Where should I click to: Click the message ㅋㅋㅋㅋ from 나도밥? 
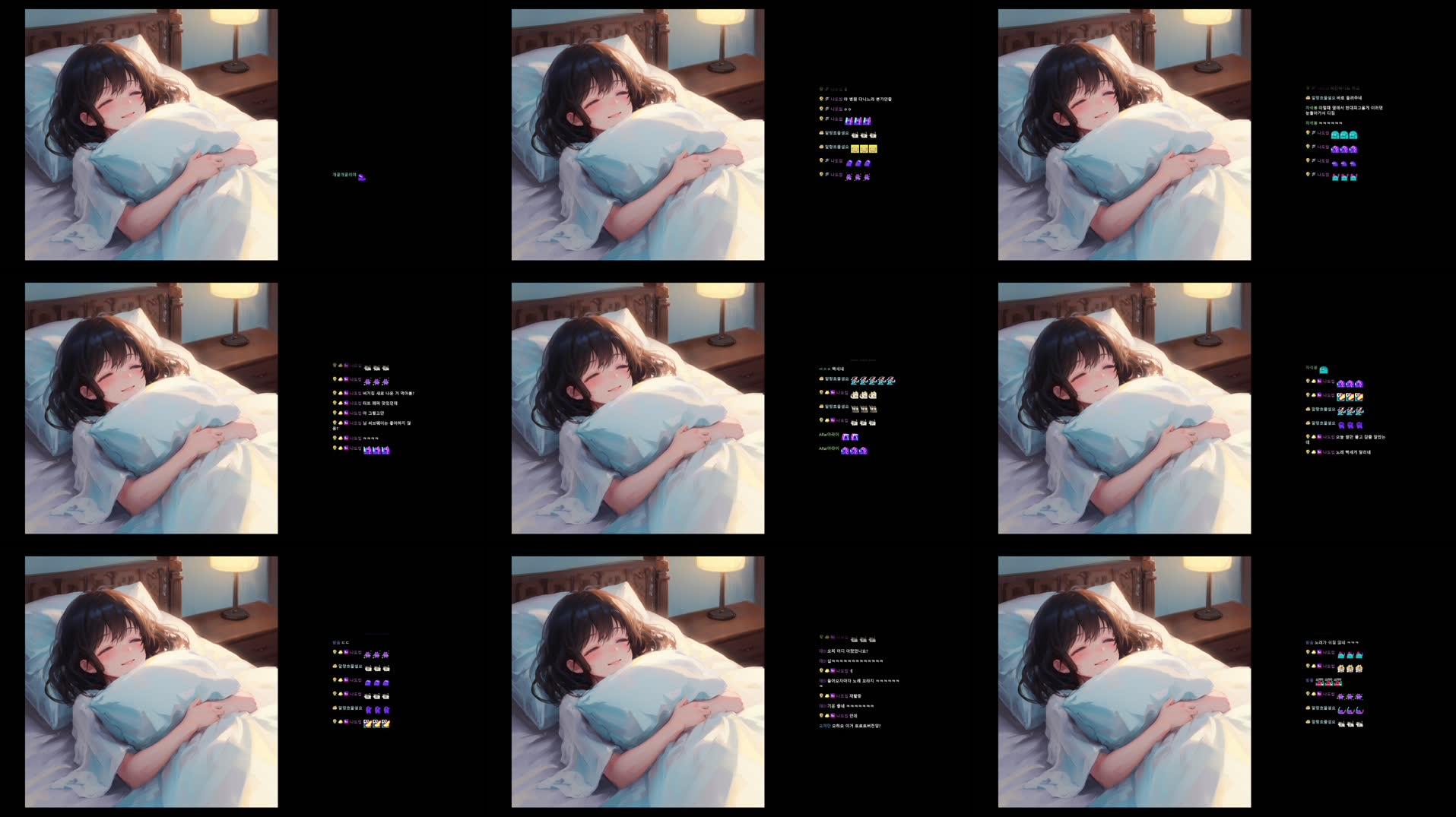click(371, 438)
